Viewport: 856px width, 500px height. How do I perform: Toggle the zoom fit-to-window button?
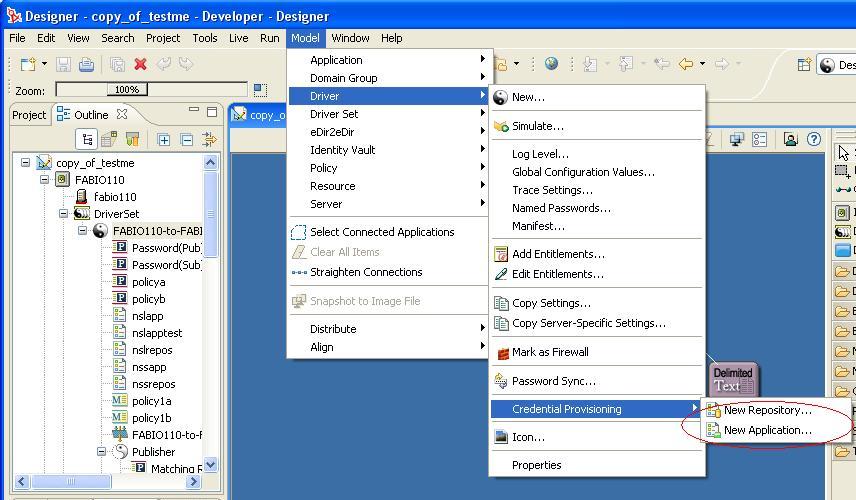(260, 90)
